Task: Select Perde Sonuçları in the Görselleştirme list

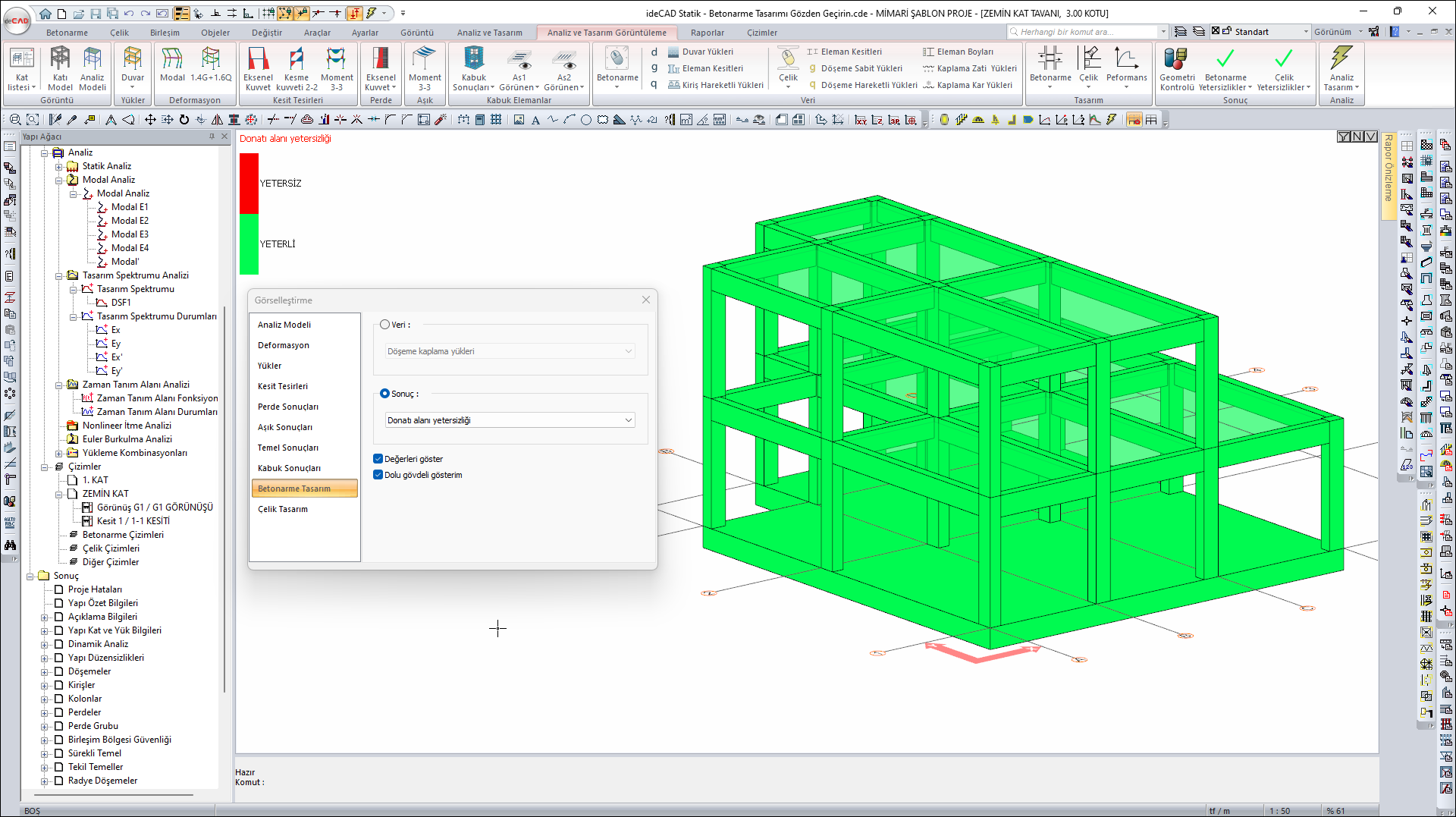Action: coord(288,407)
